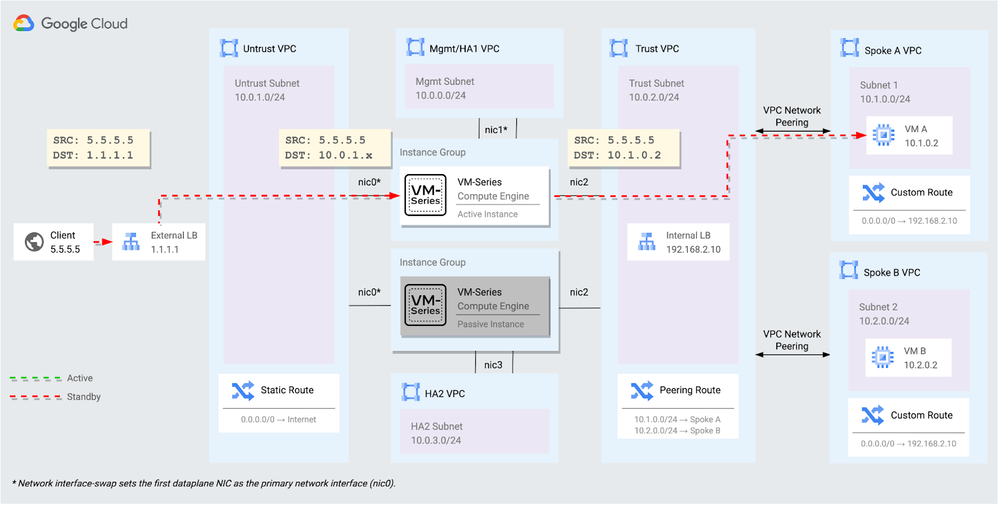Click the Google Cloud logo icon

[x=24, y=24]
